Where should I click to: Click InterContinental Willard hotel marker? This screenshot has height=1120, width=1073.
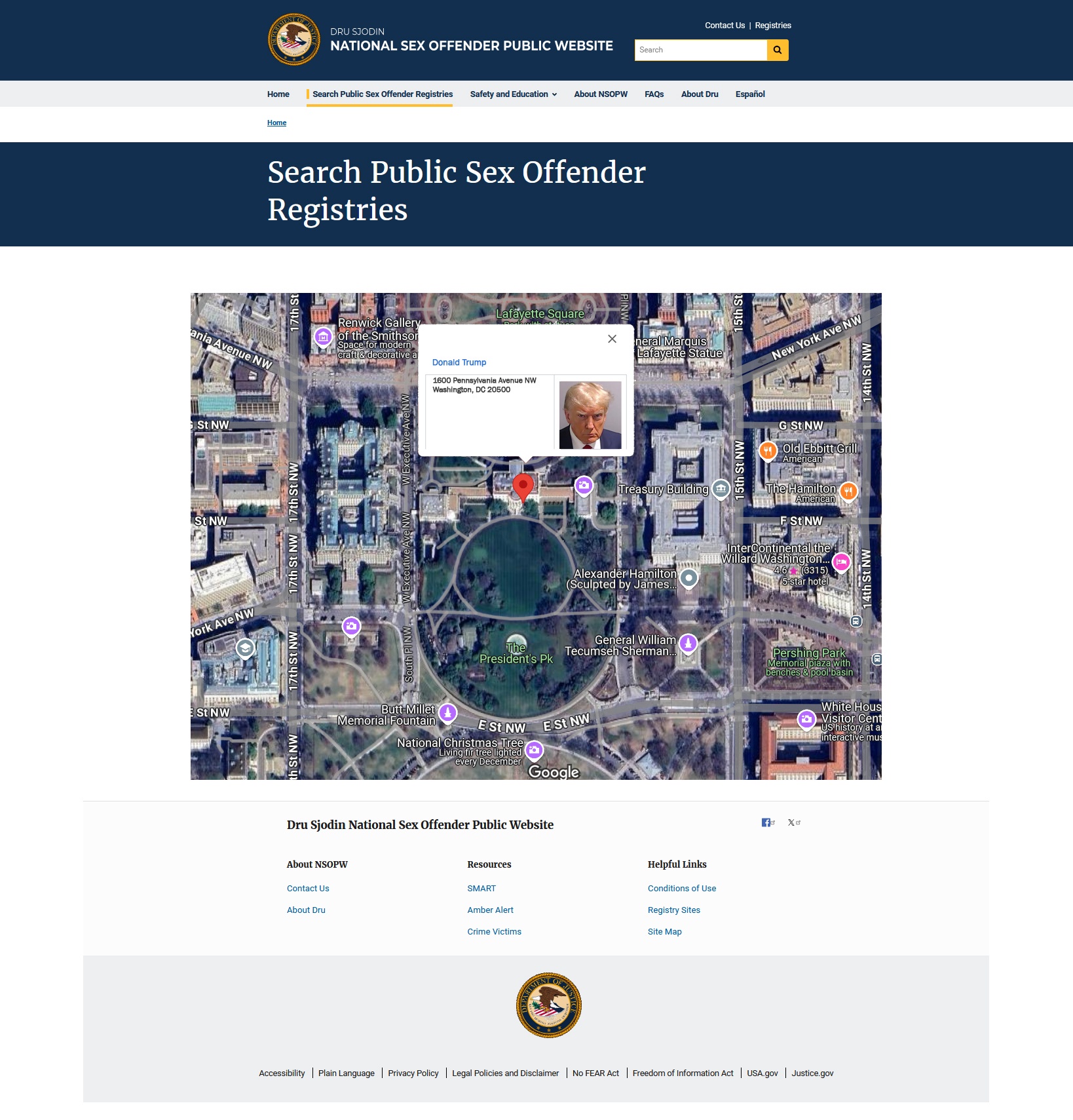[842, 562]
